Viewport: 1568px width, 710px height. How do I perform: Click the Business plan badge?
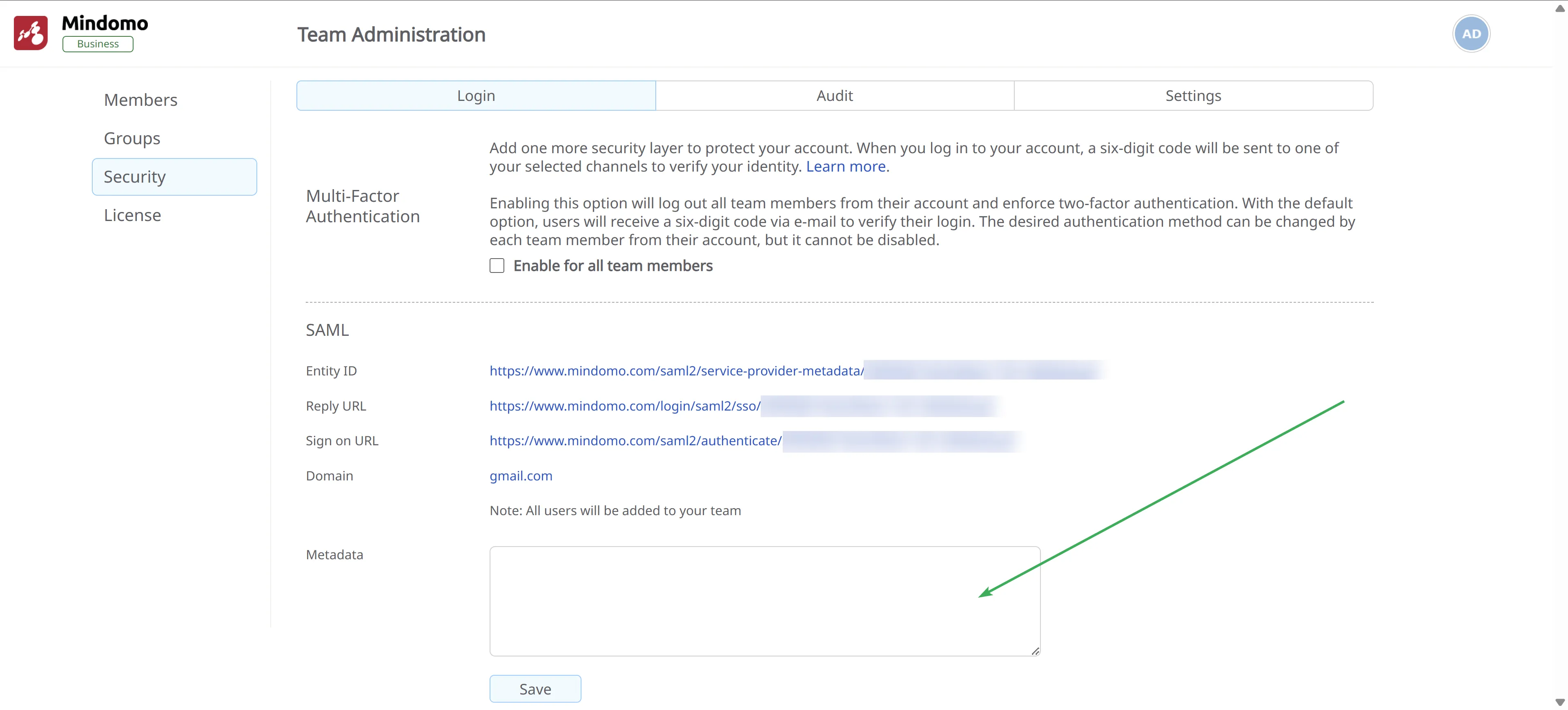pyautogui.click(x=98, y=44)
